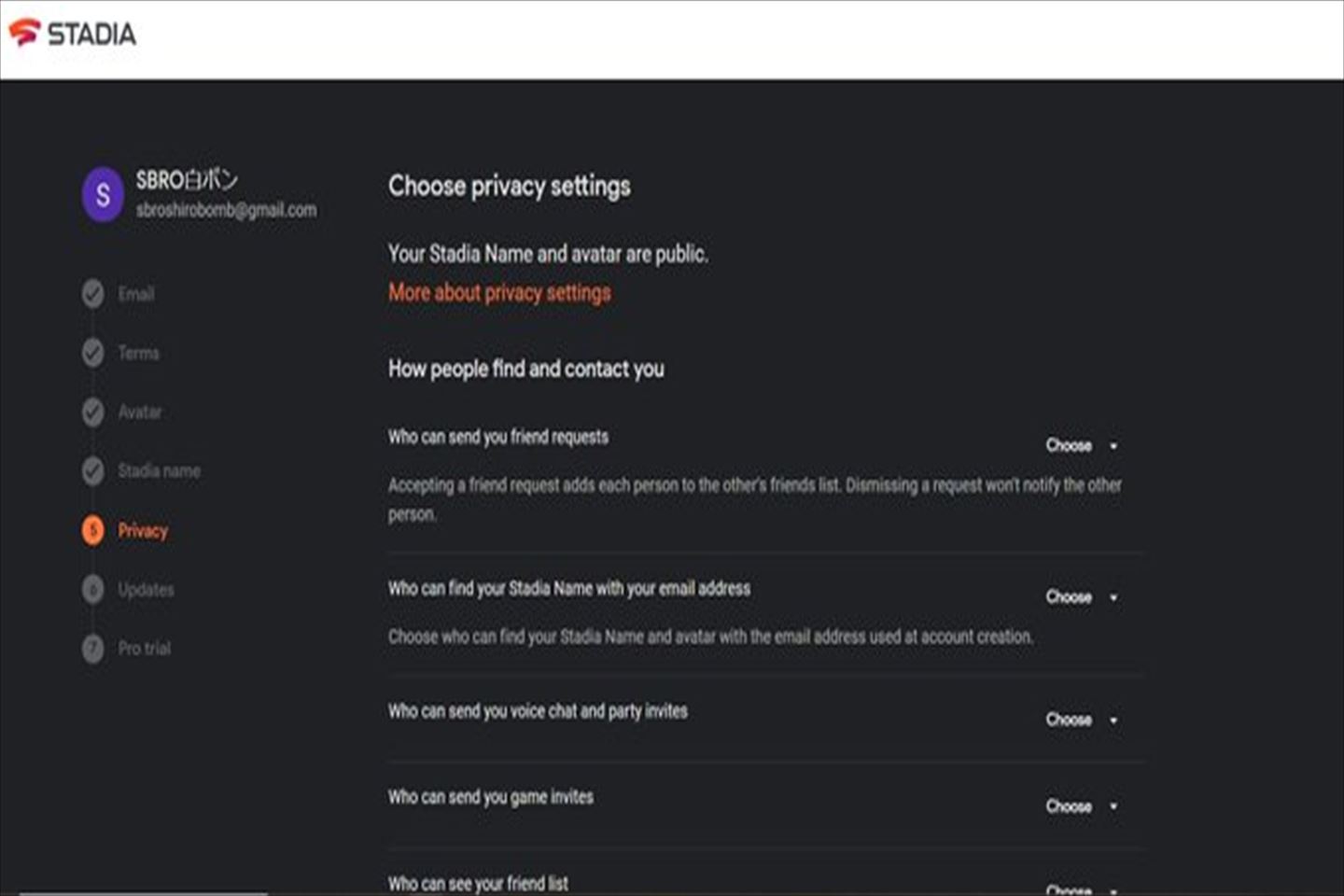Open Choose dropdown for finding Stadia Name by email
This screenshot has width=1344, height=896.
(1082, 596)
